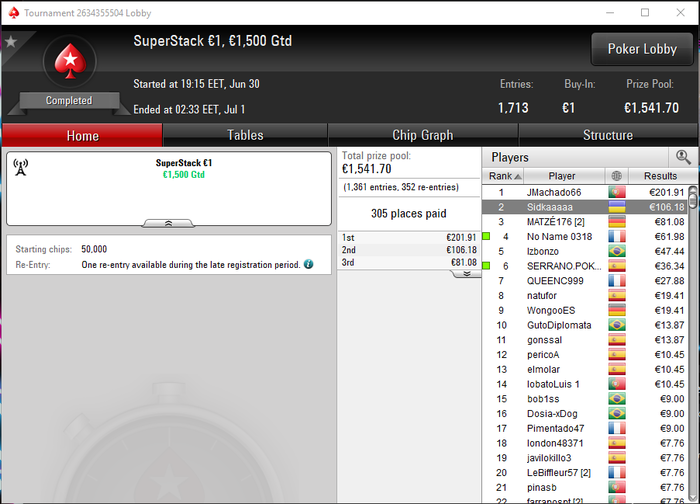Click the Portugal flag next to JMachado66

click(x=617, y=192)
